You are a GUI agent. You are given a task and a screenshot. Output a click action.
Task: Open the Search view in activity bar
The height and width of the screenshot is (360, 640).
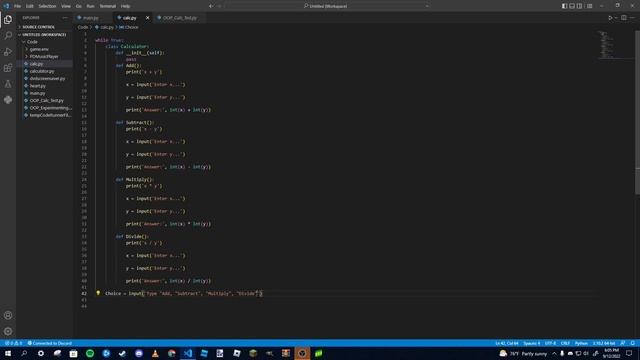8,36
